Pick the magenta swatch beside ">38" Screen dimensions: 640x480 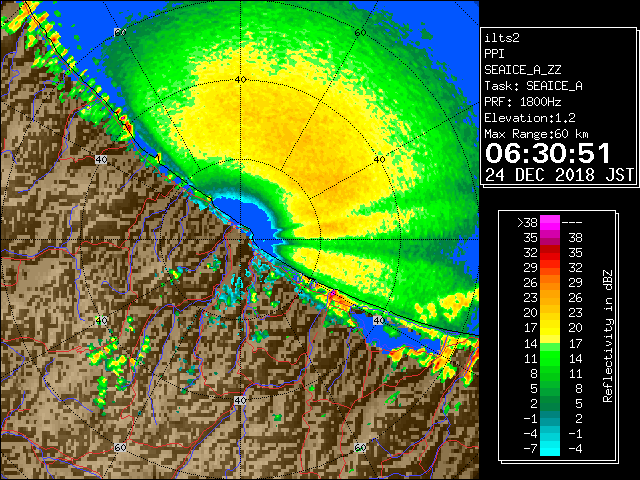click(x=550, y=222)
